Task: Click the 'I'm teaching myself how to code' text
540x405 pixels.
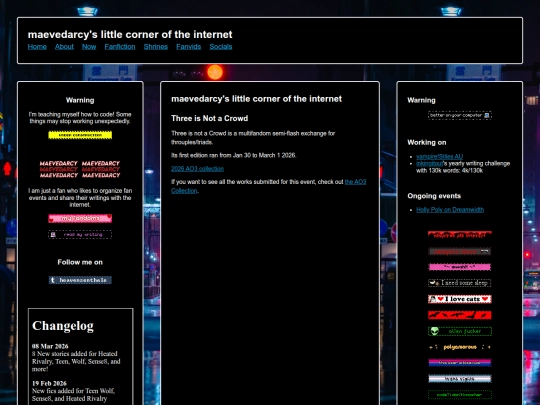Action: [x=80, y=118]
